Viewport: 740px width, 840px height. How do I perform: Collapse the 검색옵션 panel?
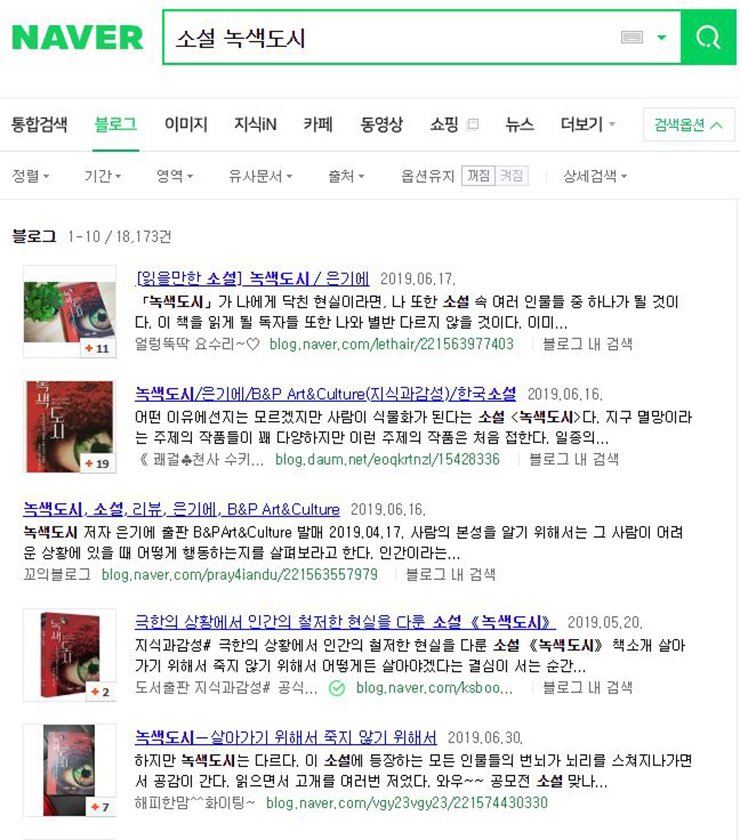coord(689,125)
